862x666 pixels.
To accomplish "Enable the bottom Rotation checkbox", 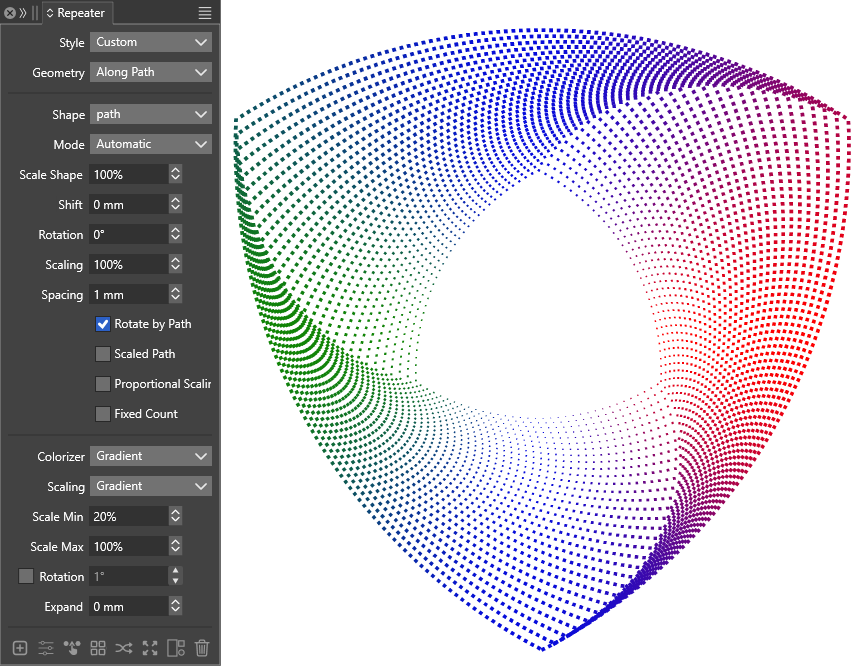I will (x=26, y=576).
